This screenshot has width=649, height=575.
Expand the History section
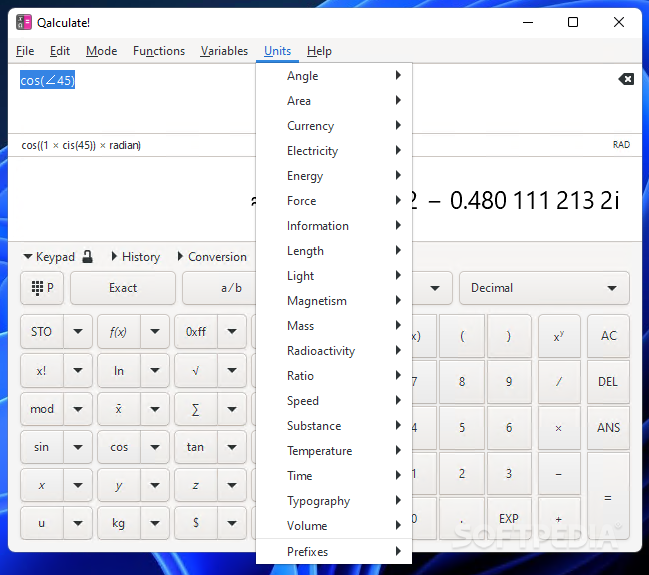tap(136, 257)
